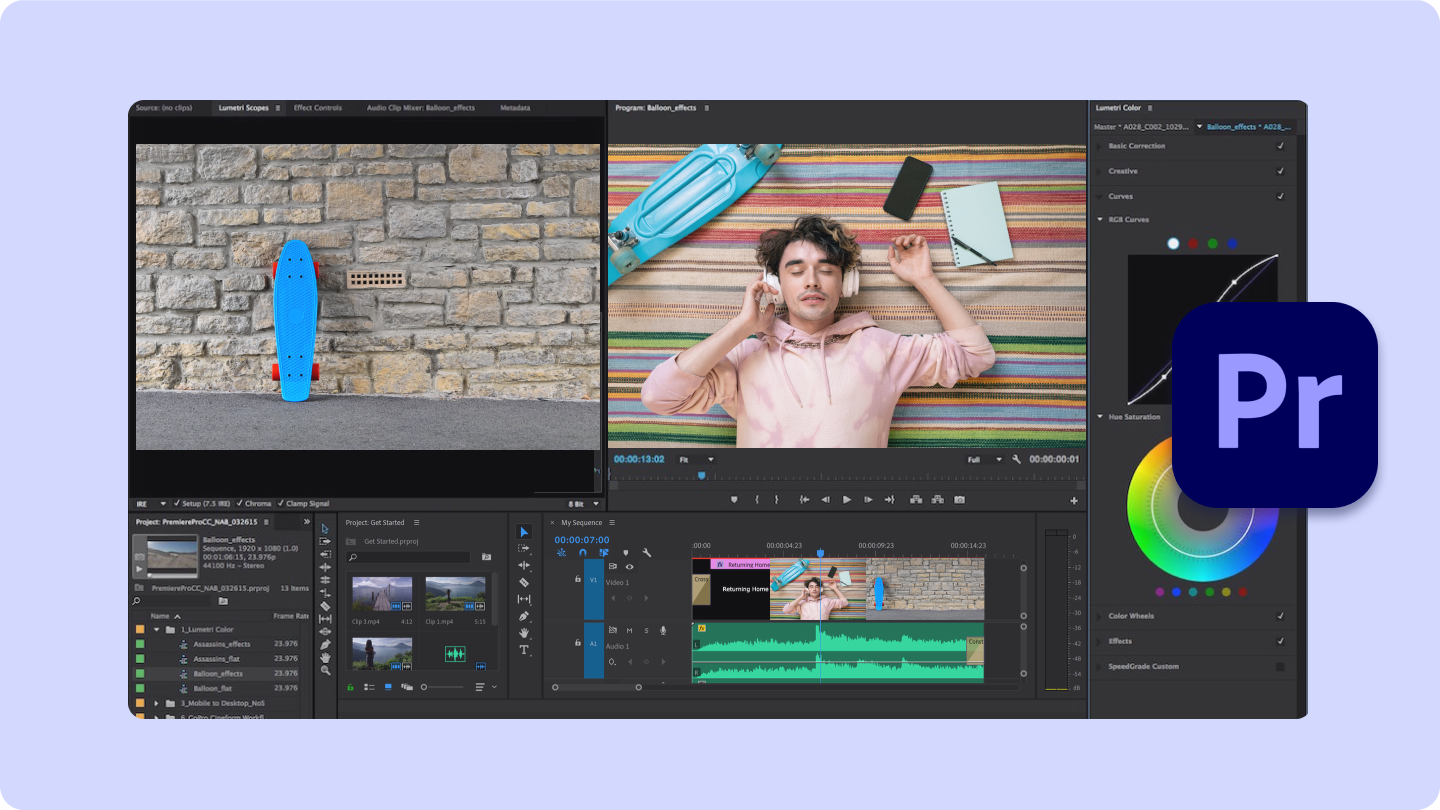Mute the Audio 1 track

(x=631, y=631)
